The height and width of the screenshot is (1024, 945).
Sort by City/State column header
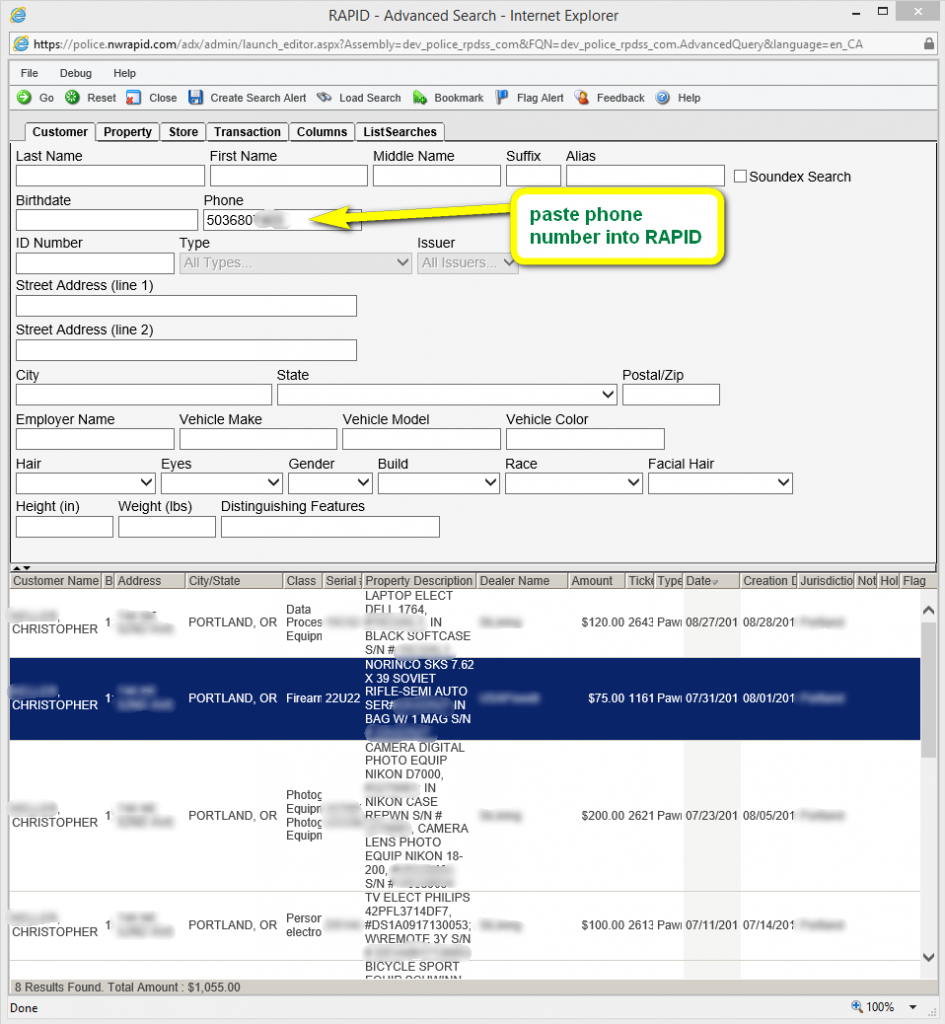[234, 581]
